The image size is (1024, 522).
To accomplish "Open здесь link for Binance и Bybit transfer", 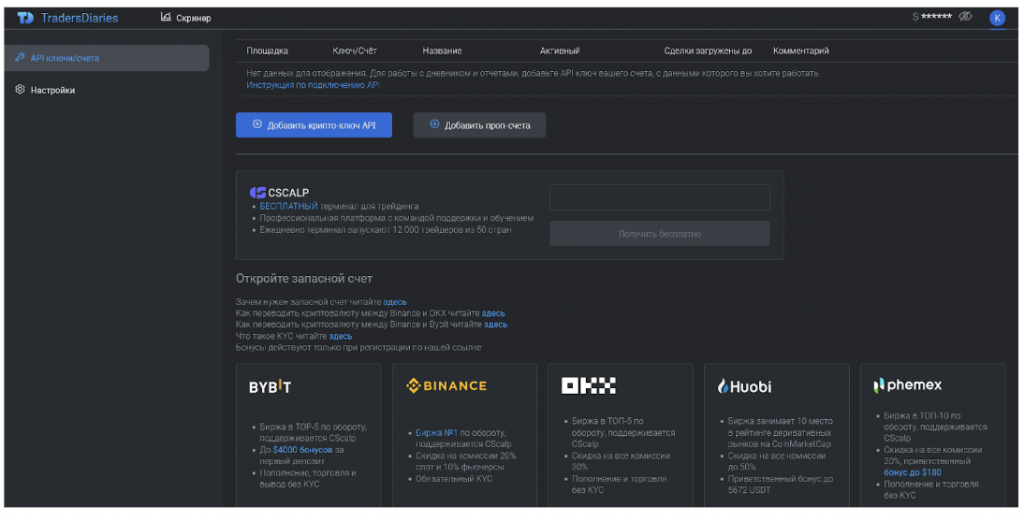I will pos(496,324).
